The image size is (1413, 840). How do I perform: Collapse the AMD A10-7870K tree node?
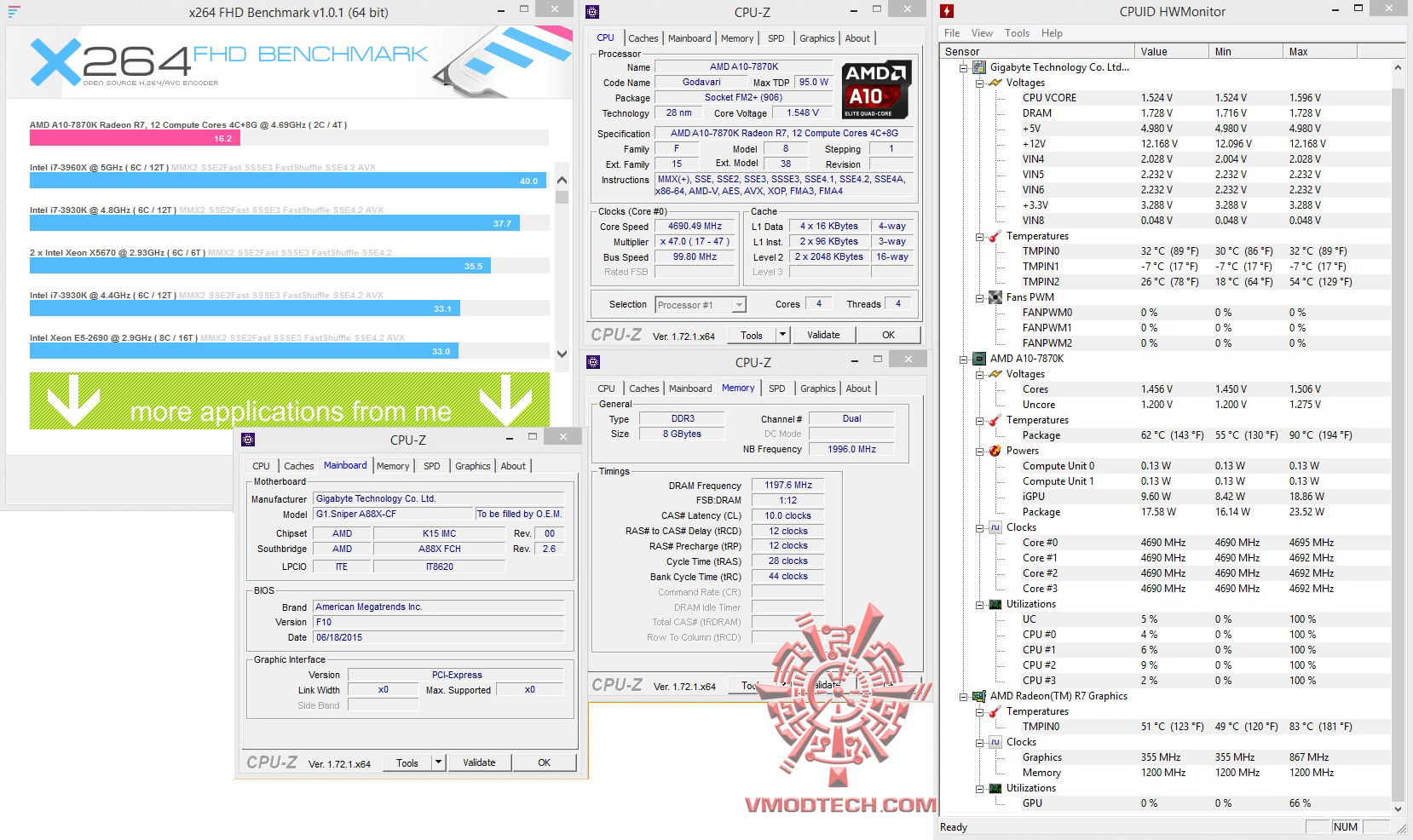pyautogui.click(x=965, y=359)
